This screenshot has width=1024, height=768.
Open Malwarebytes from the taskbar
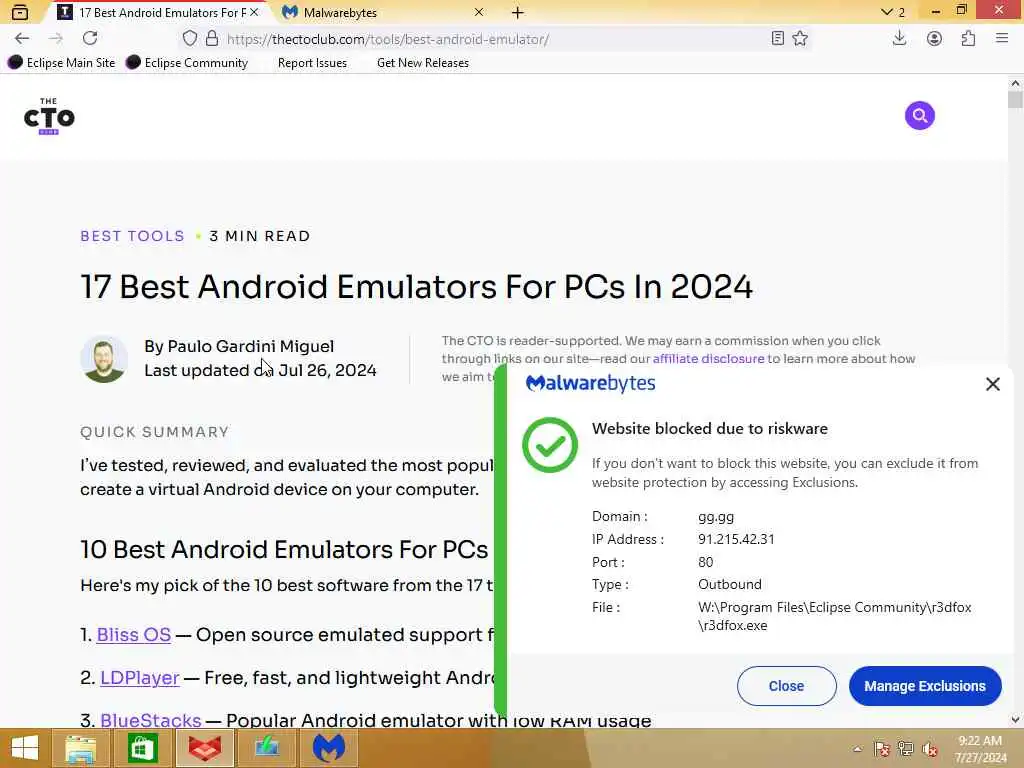click(x=328, y=748)
